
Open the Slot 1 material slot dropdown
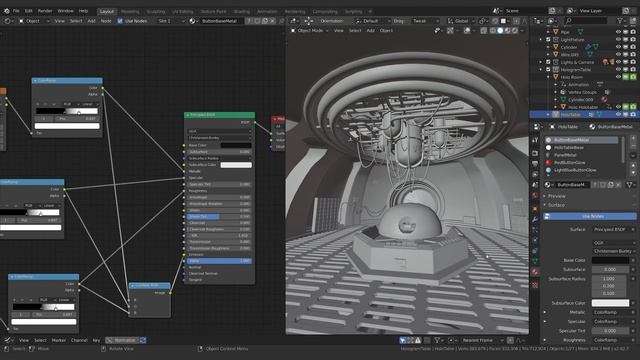[171, 21]
